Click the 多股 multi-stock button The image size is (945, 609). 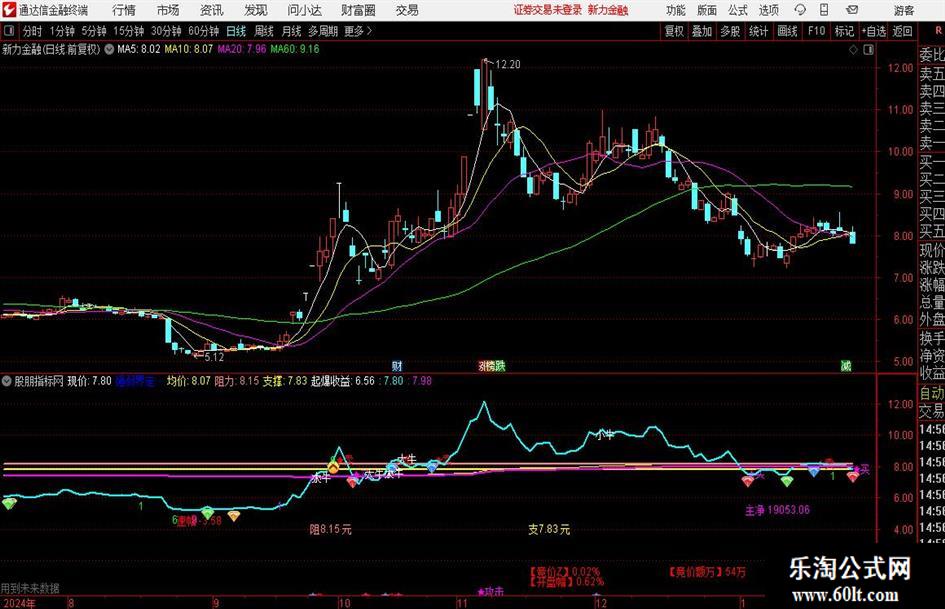coord(730,31)
